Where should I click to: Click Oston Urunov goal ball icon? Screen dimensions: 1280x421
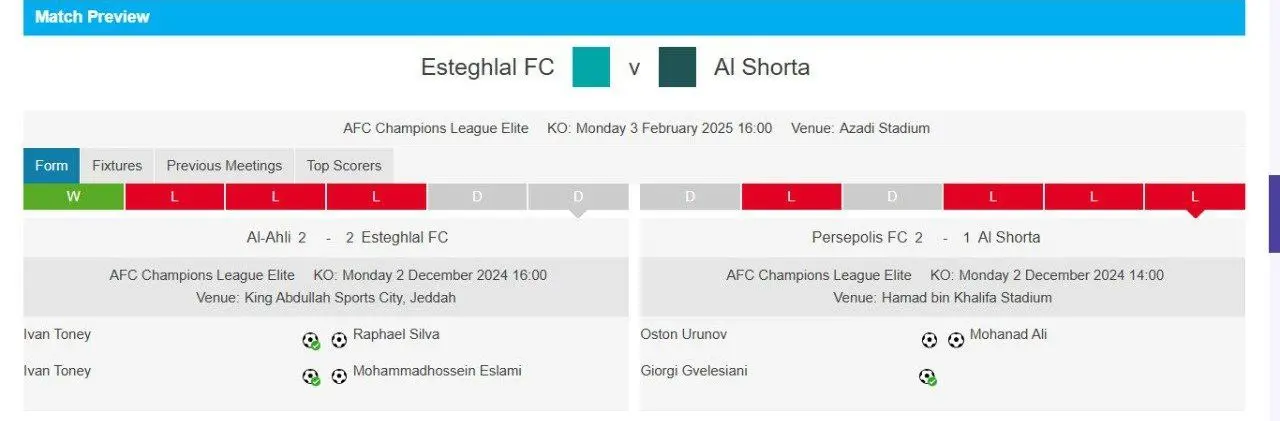click(x=929, y=340)
